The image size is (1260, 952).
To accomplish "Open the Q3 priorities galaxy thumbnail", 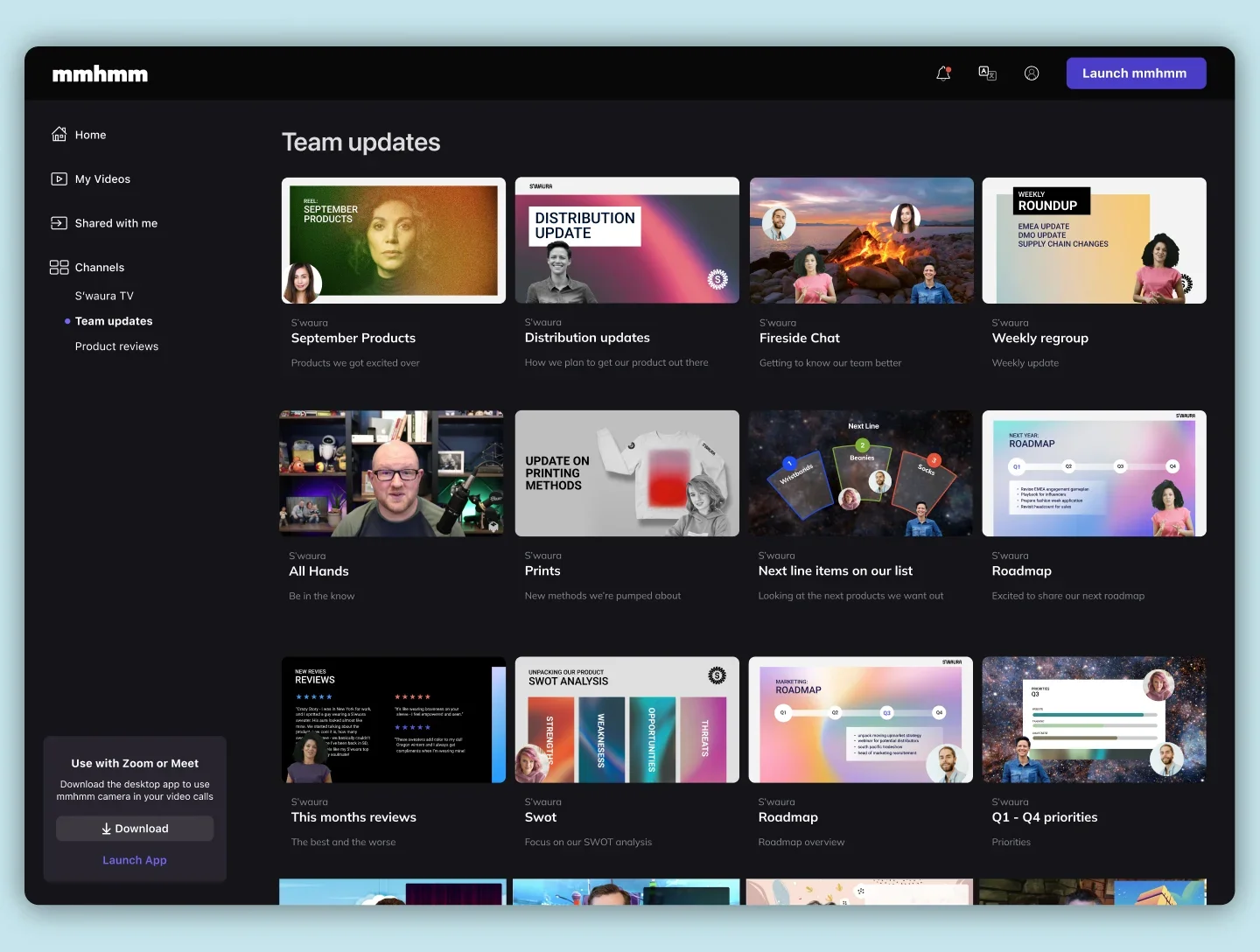I will [1095, 720].
